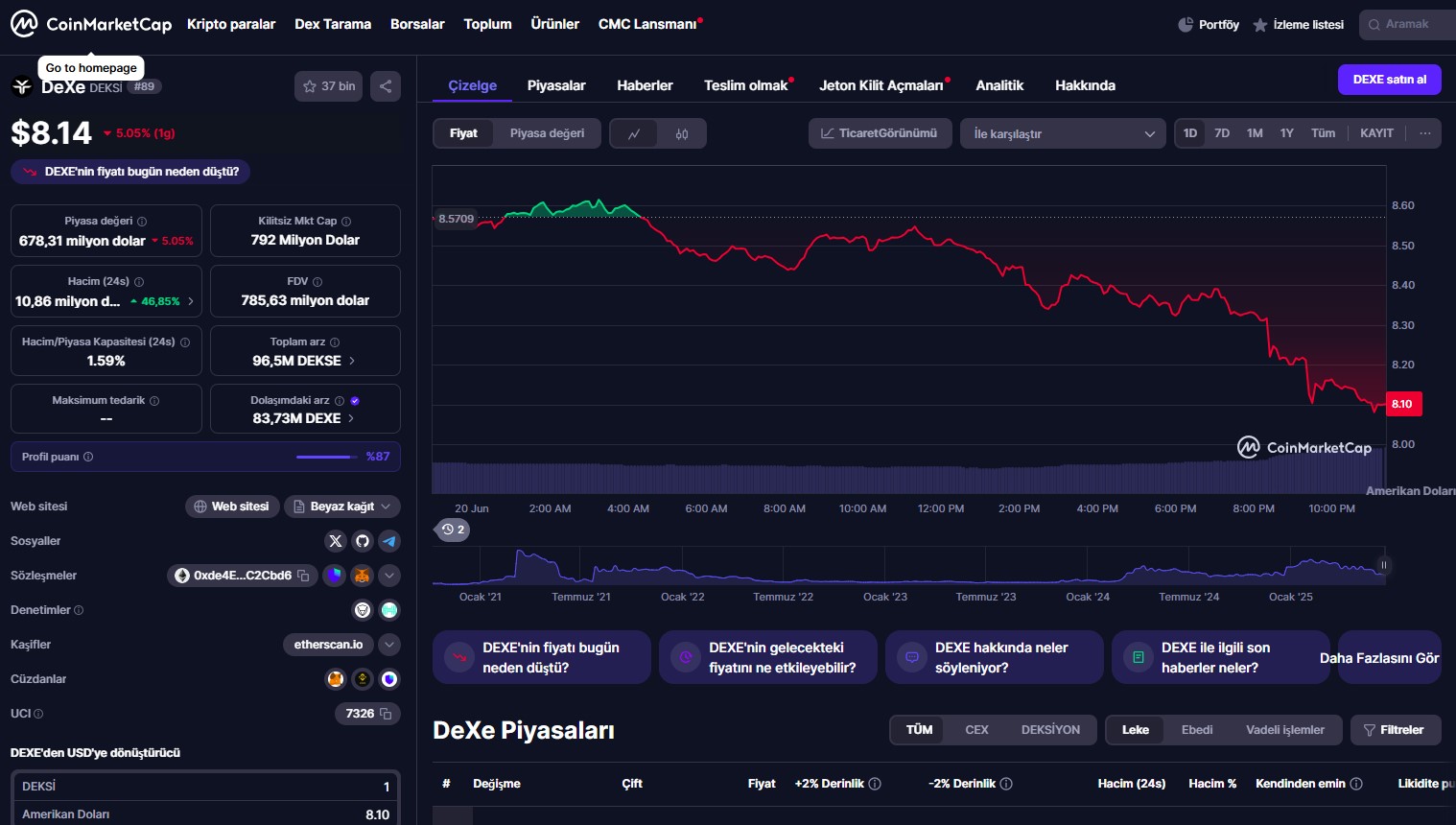Screen dimensions: 1456x825
Task: Open the Kripto paralar menu
Action: tap(231, 24)
